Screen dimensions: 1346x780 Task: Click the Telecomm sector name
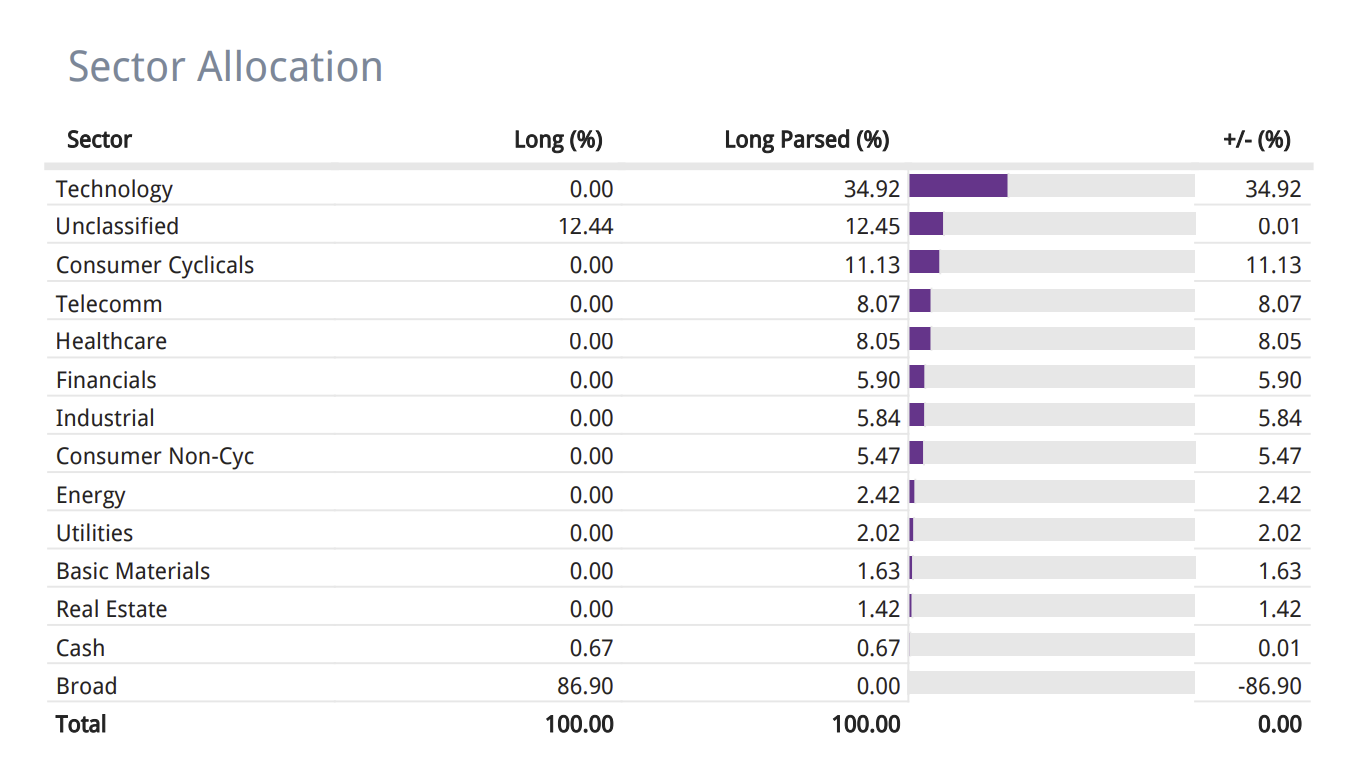[x=109, y=304]
